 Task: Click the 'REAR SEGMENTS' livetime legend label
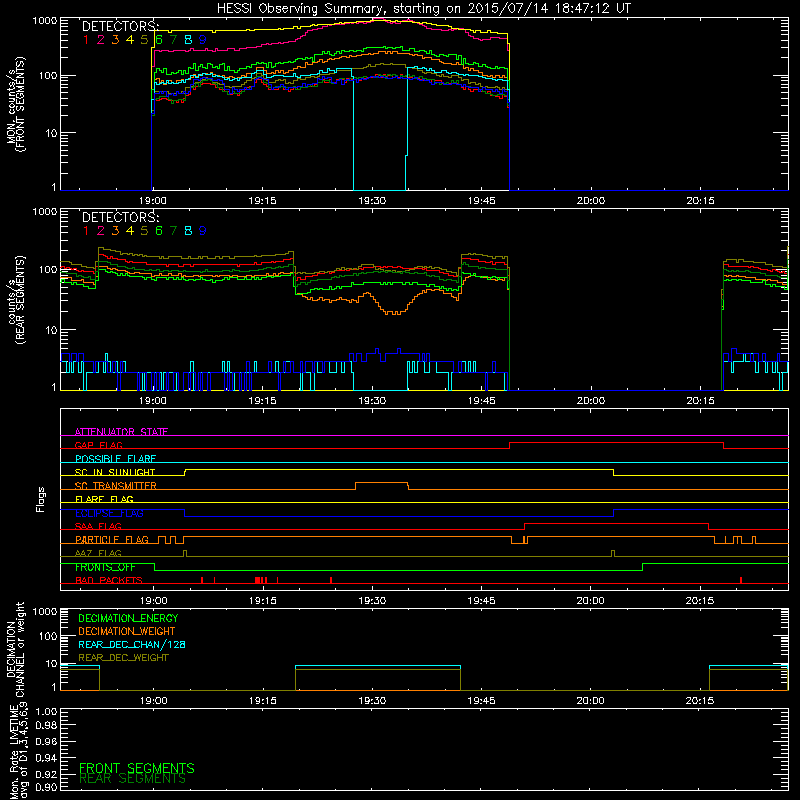[133, 779]
